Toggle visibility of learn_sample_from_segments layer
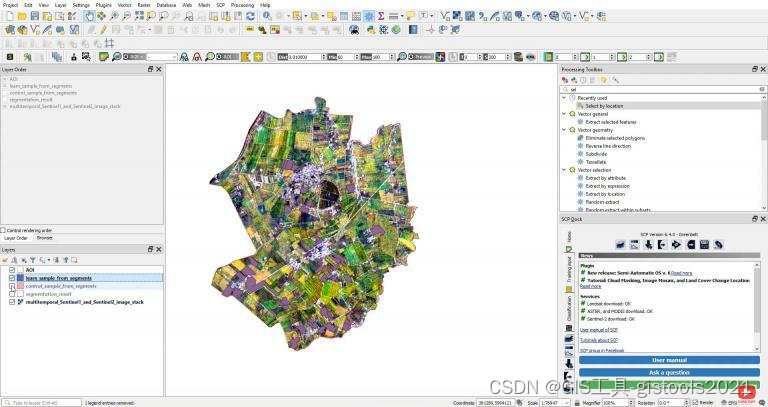 12,278
